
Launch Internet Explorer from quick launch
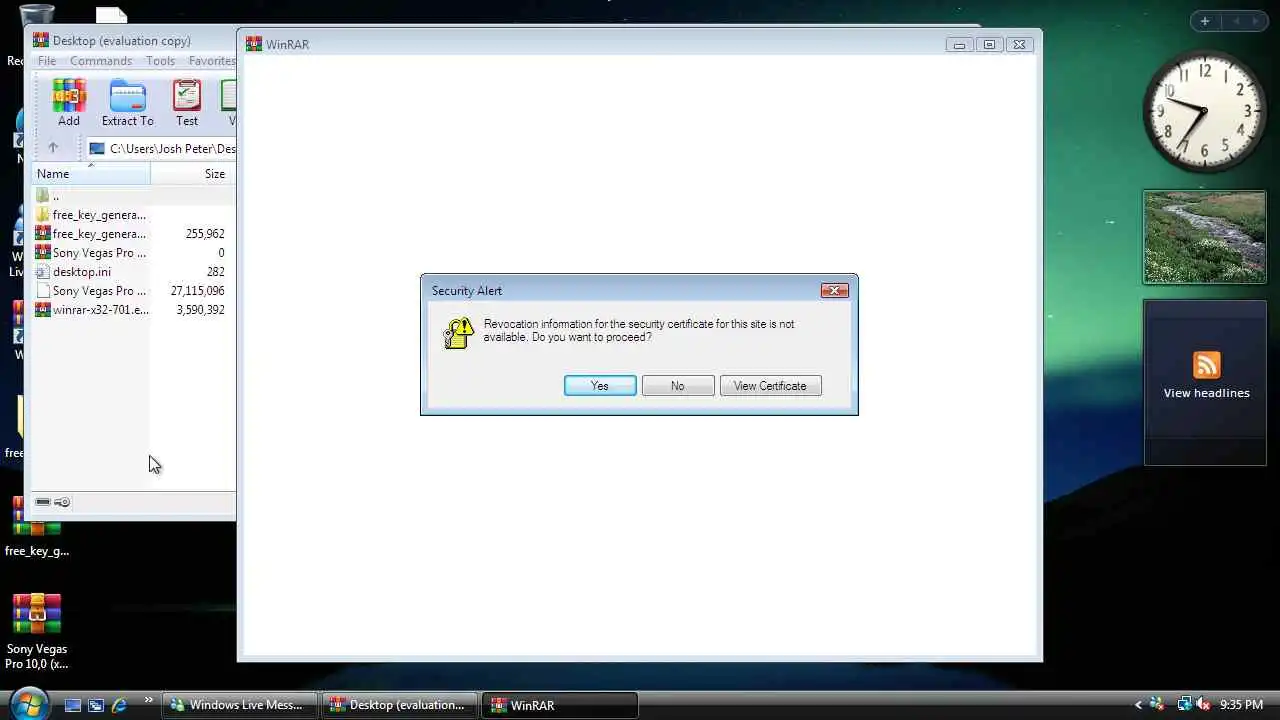(119, 705)
